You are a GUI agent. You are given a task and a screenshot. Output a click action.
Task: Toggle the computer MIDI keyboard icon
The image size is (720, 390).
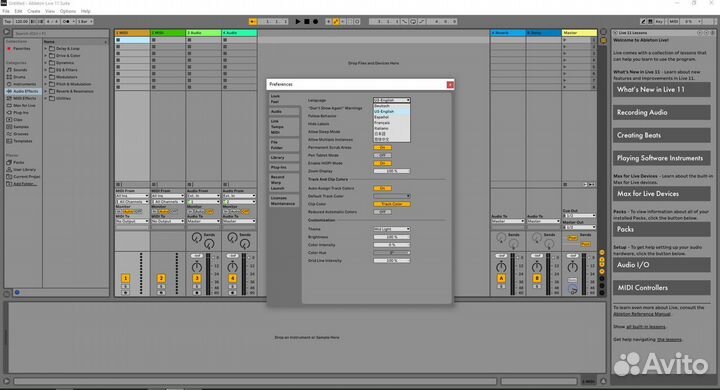point(650,22)
